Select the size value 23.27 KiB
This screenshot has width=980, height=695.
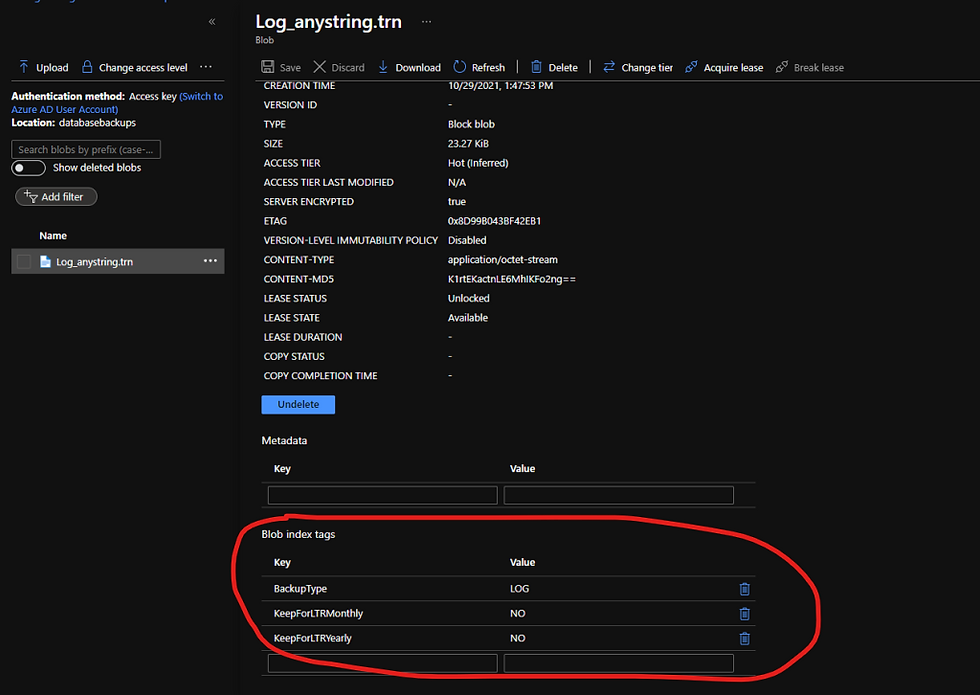(468, 144)
